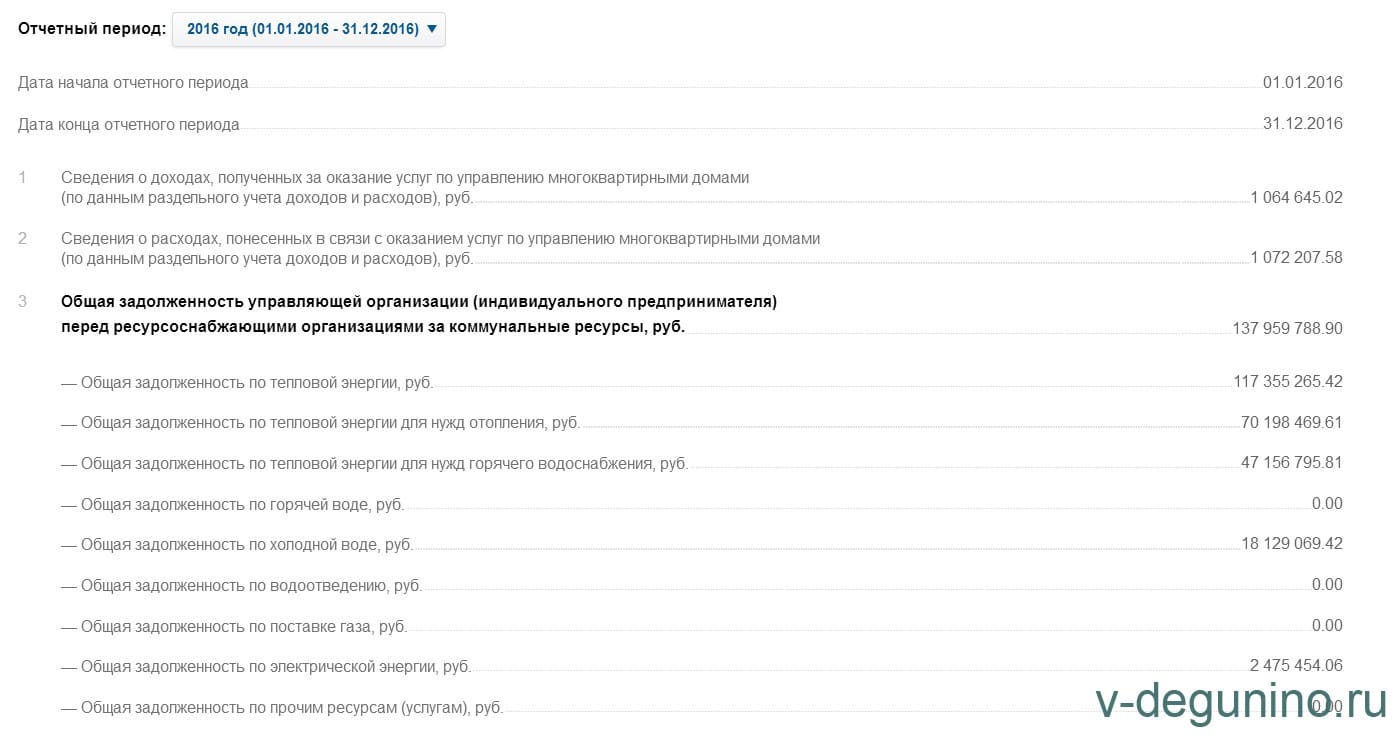
Task: Click row number 1 marker
Action: [22, 178]
